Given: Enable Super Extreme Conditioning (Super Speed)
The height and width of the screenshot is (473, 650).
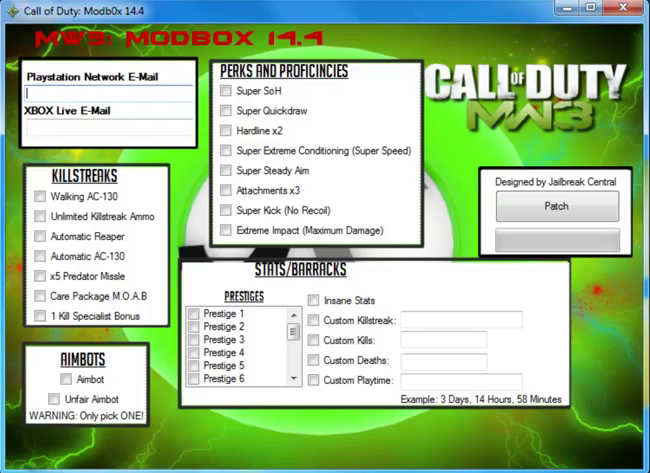Looking at the screenshot, I should point(226,150).
